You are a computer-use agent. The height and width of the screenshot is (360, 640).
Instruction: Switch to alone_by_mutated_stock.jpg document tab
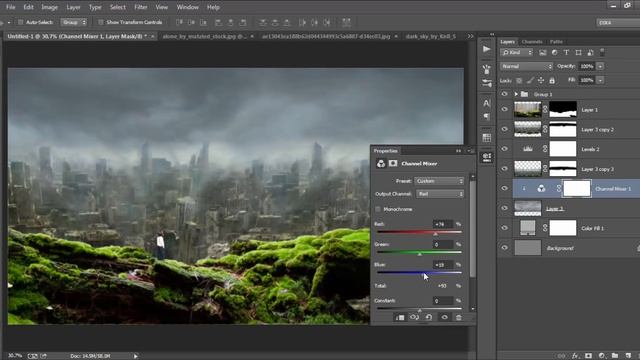pyautogui.click(x=204, y=36)
